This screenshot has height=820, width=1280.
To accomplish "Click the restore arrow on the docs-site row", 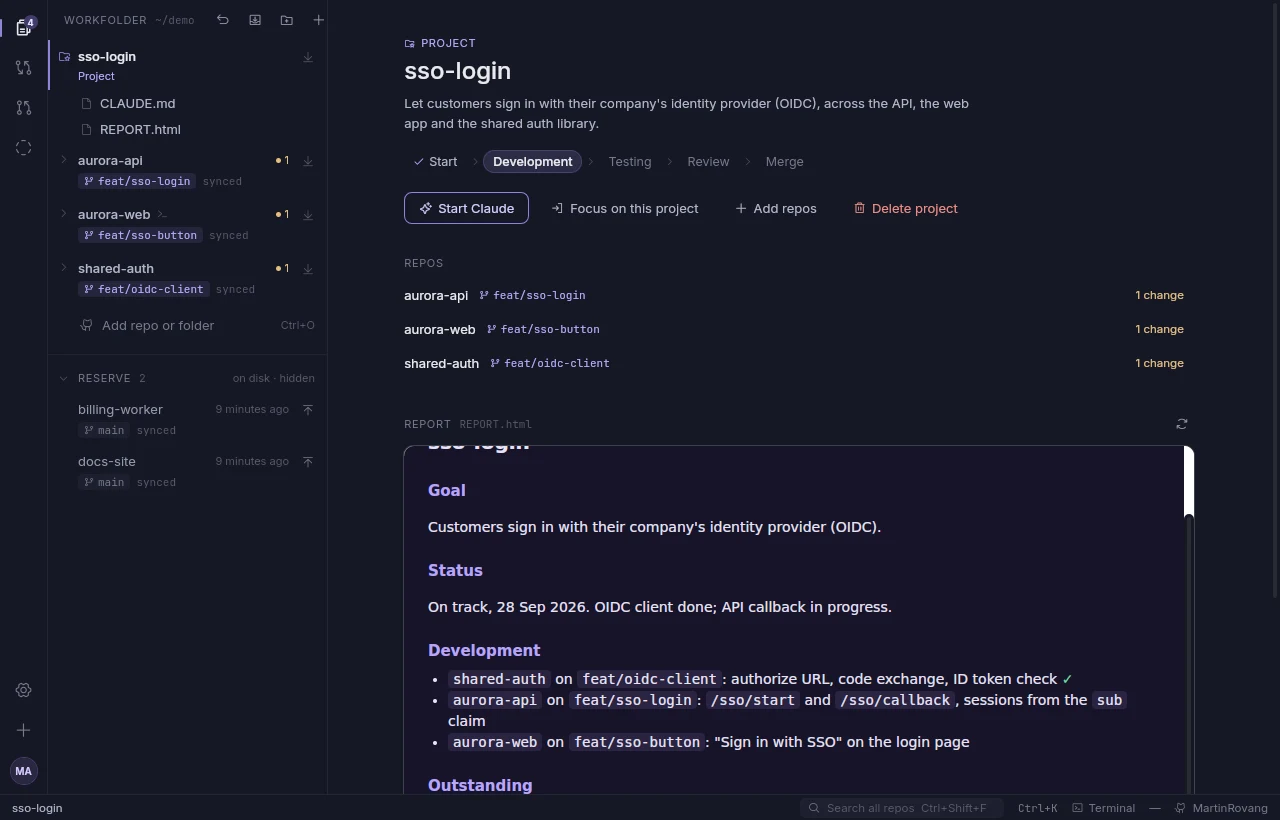I will (x=308, y=461).
